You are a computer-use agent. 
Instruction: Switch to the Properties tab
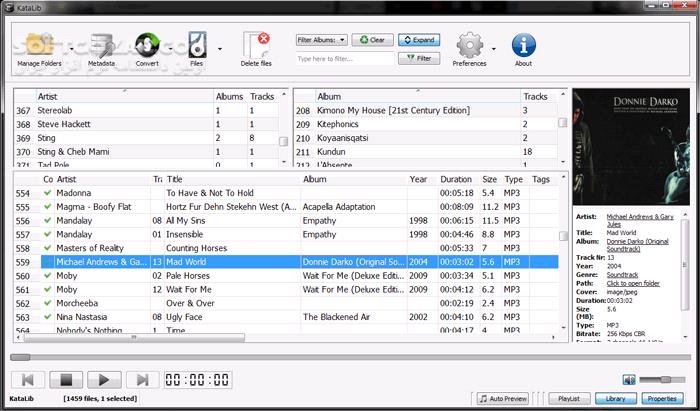662,399
